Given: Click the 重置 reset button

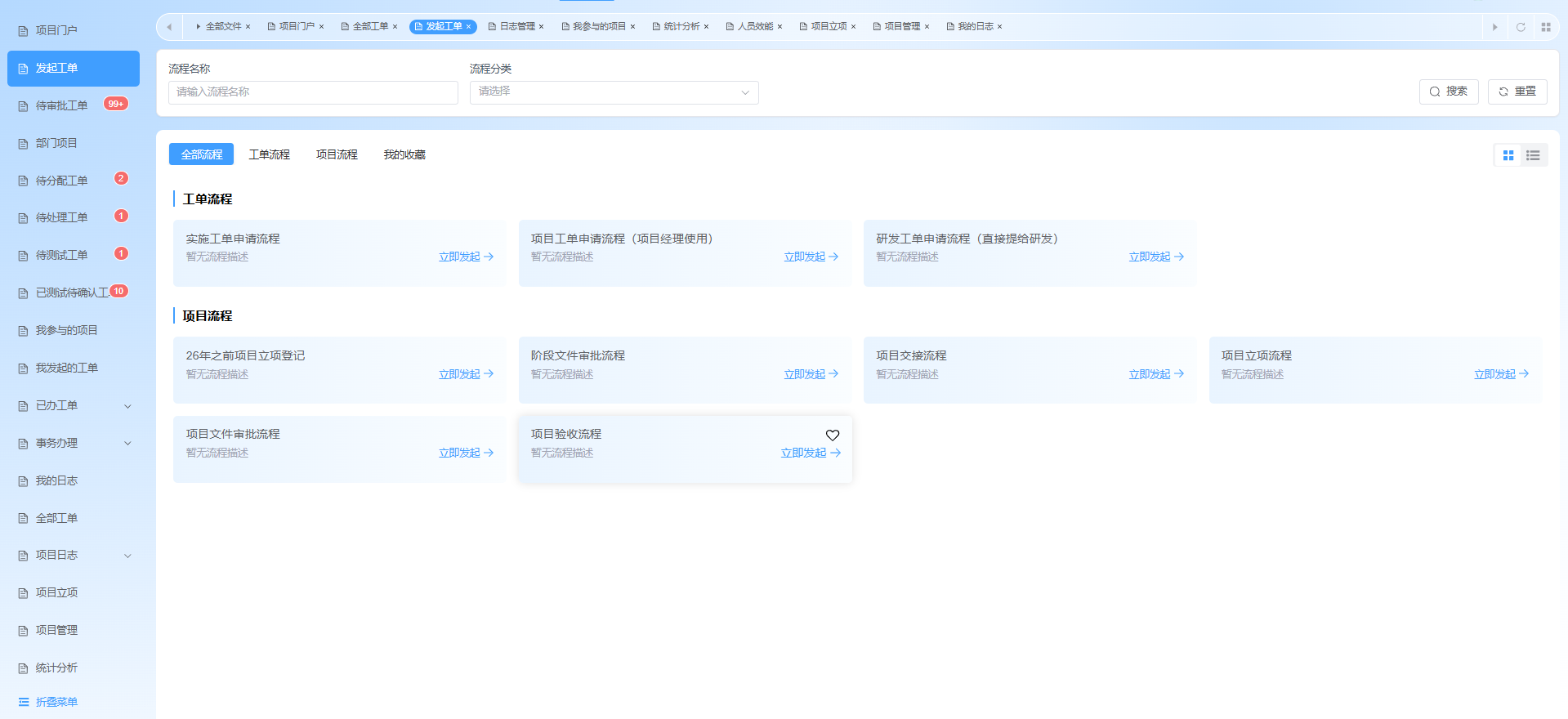Looking at the screenshot, I should pos(1517,92).
